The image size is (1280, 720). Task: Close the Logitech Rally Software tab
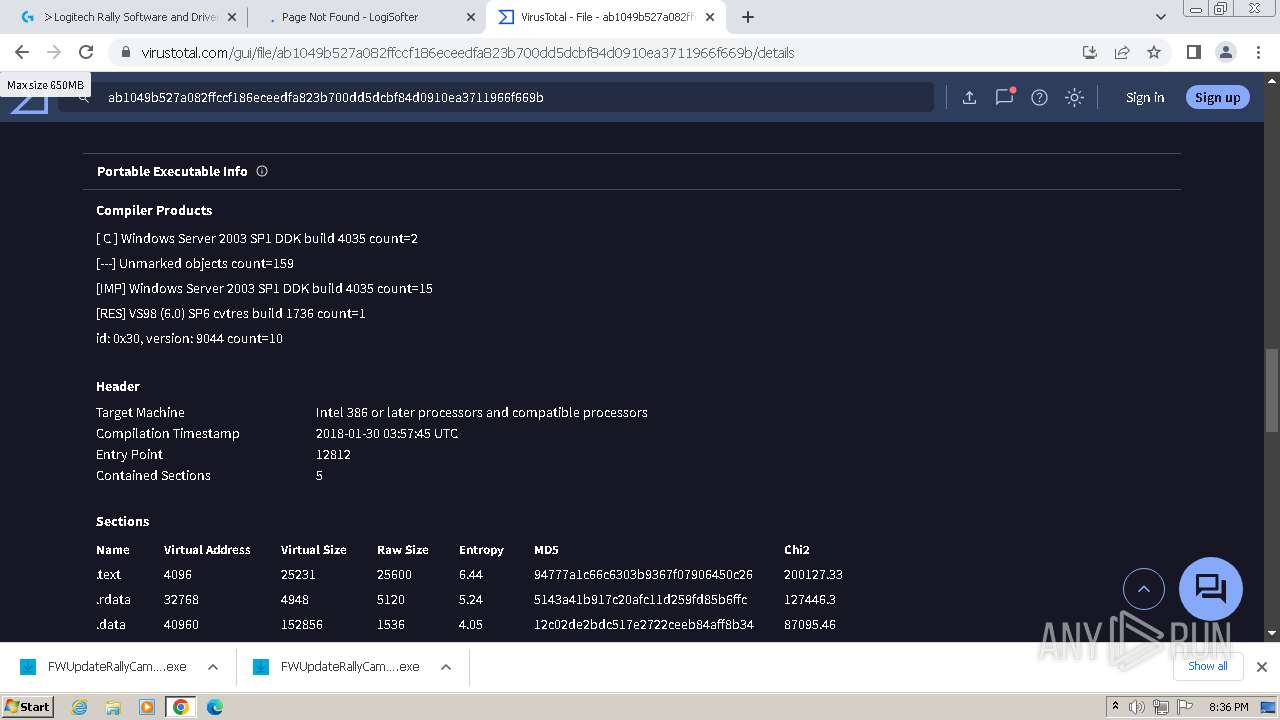click(232, 17)
